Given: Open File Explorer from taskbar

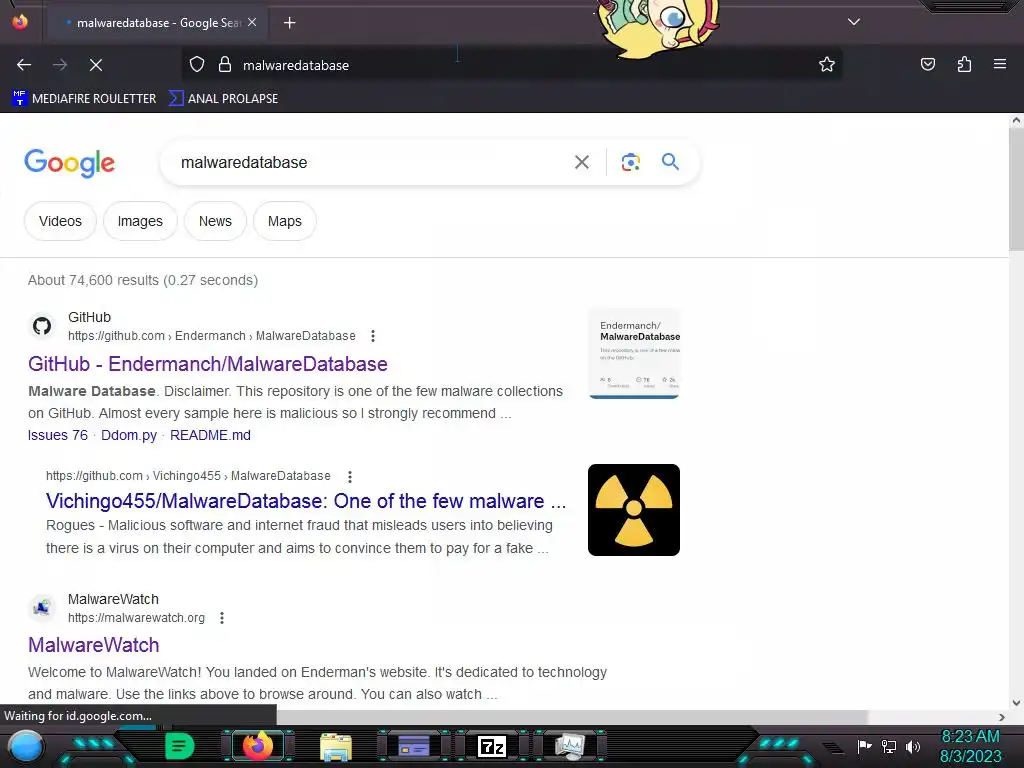Looking at the screenshot, I should pos(336,746).
